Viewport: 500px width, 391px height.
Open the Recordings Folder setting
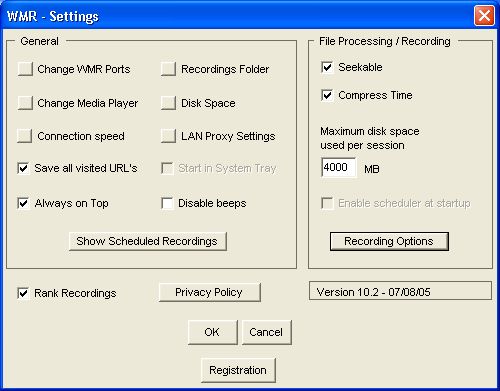(x=168, y=69)
